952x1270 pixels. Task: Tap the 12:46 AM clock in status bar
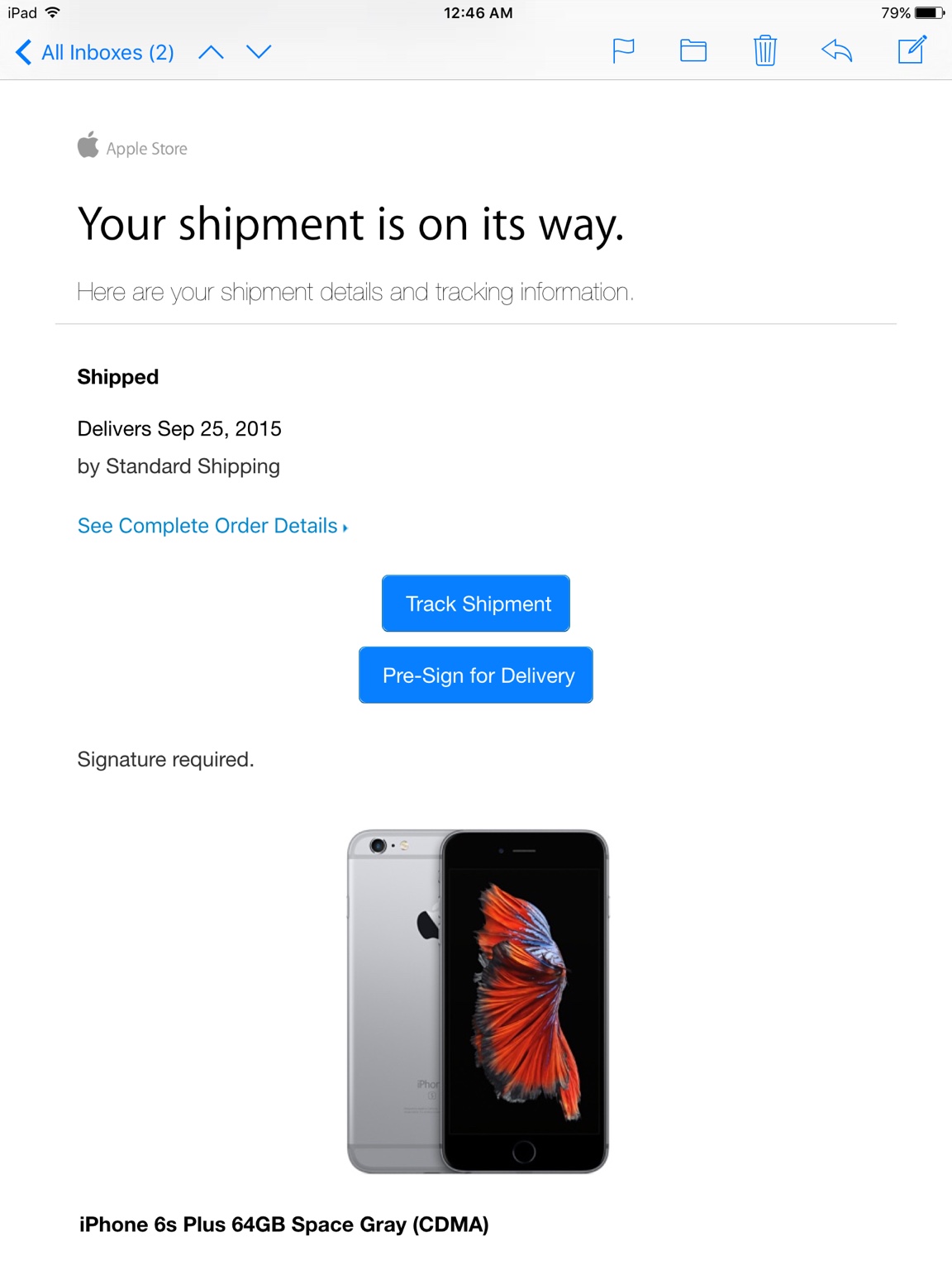pyautogui.click(x=478, y=13)
